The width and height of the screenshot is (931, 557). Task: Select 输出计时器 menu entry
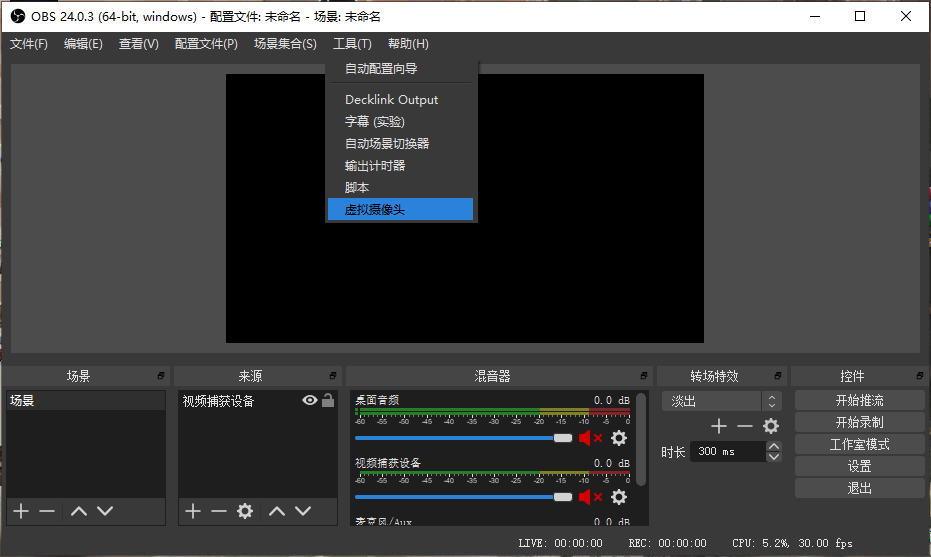[x=401, y=166]
